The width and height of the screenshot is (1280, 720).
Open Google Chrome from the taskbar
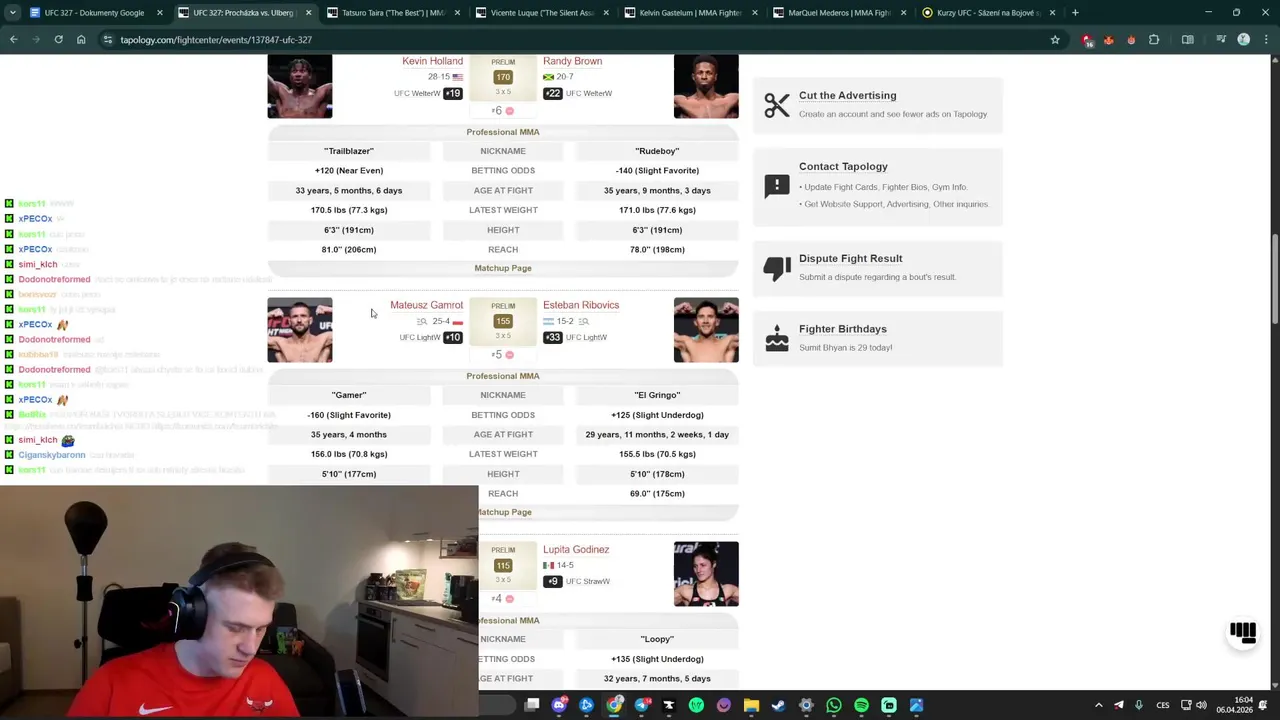614,705
